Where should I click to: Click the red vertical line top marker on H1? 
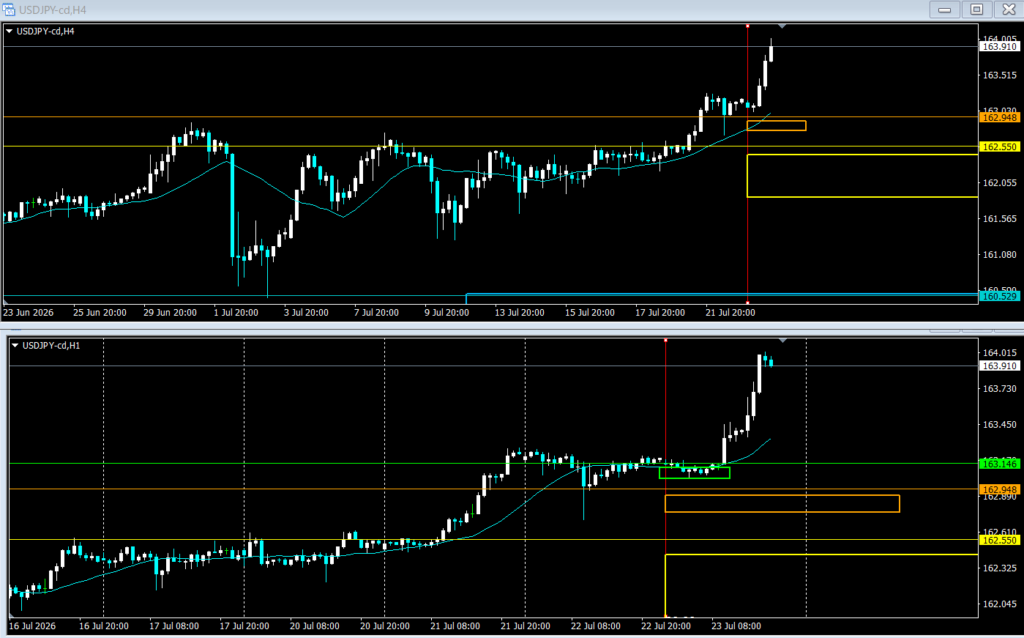[x=665, y=340]
